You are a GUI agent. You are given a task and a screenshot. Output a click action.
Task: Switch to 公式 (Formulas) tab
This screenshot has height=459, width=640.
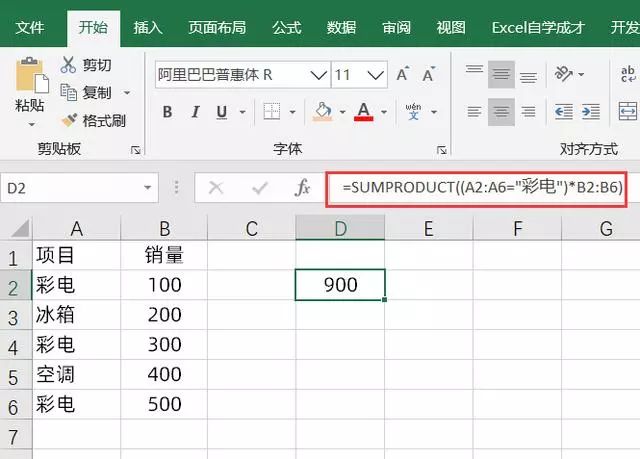coord(287,28)
